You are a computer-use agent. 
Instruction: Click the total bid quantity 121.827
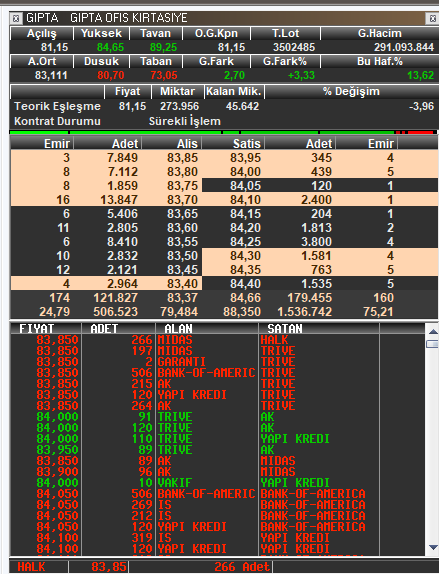tap(115, 298)
